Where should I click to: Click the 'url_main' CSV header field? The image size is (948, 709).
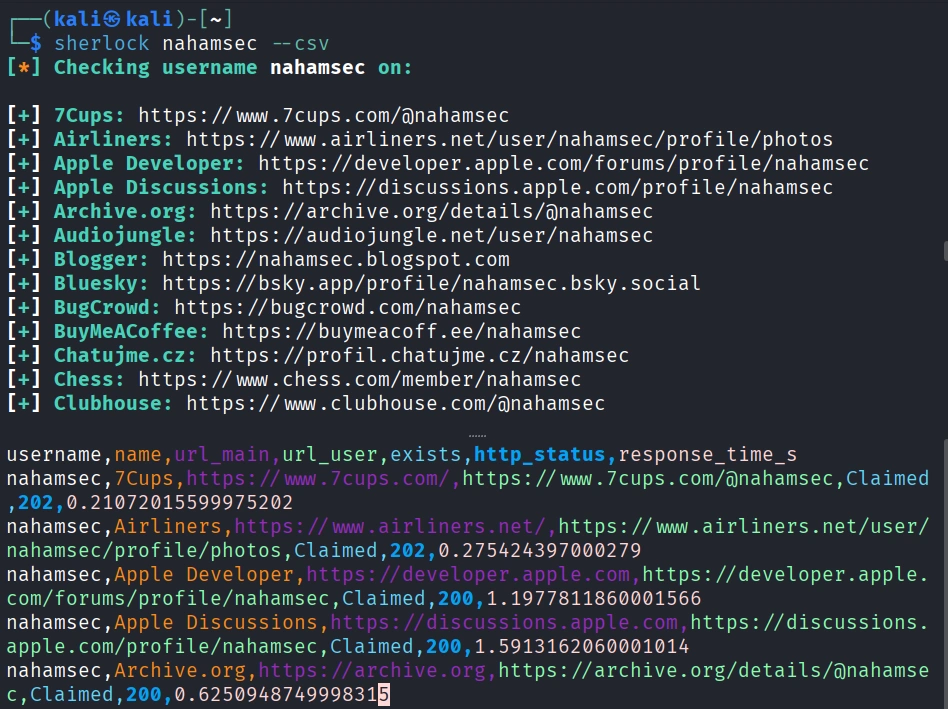222,455
